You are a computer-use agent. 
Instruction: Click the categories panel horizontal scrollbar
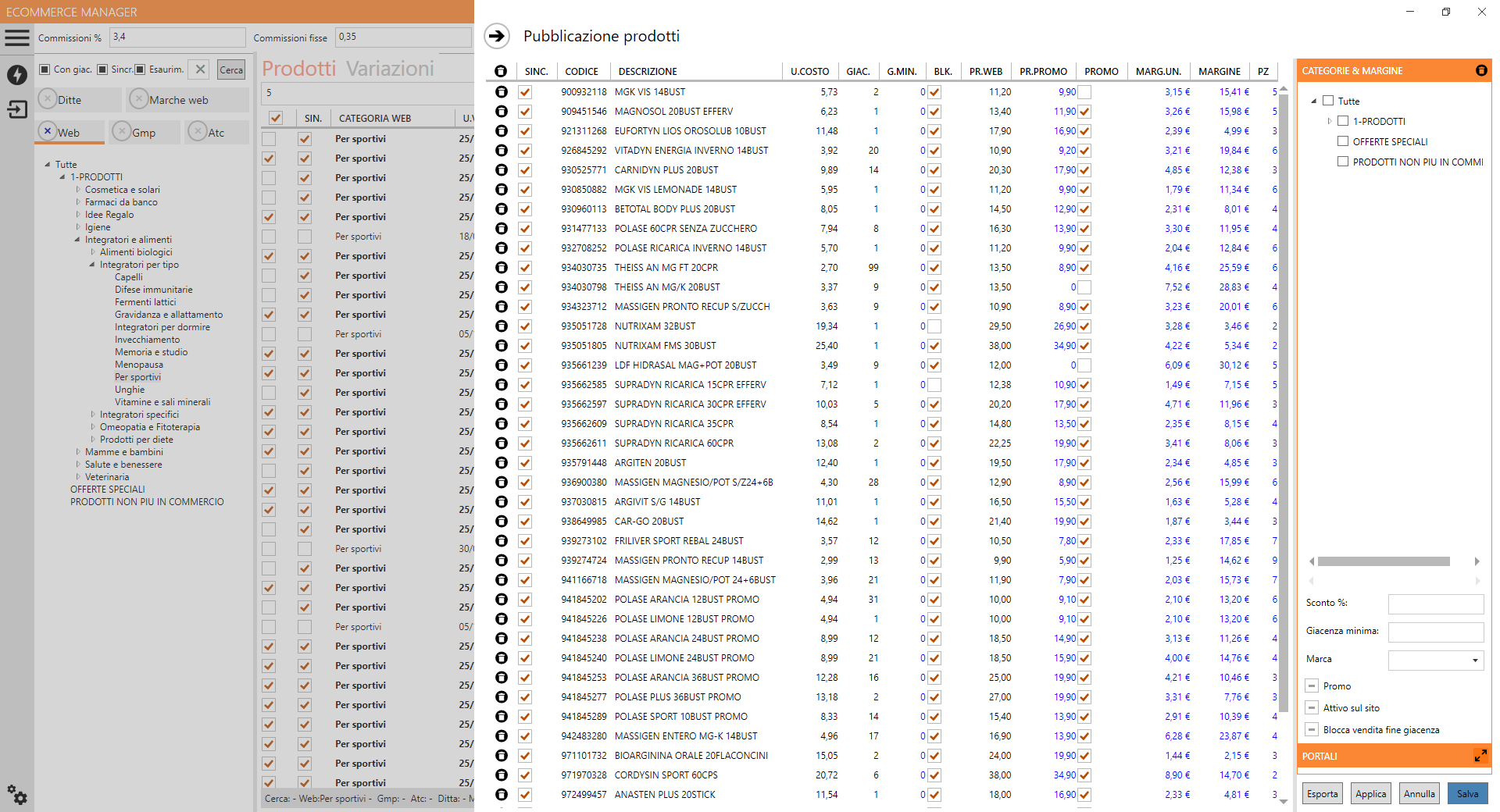point(1383,561)
